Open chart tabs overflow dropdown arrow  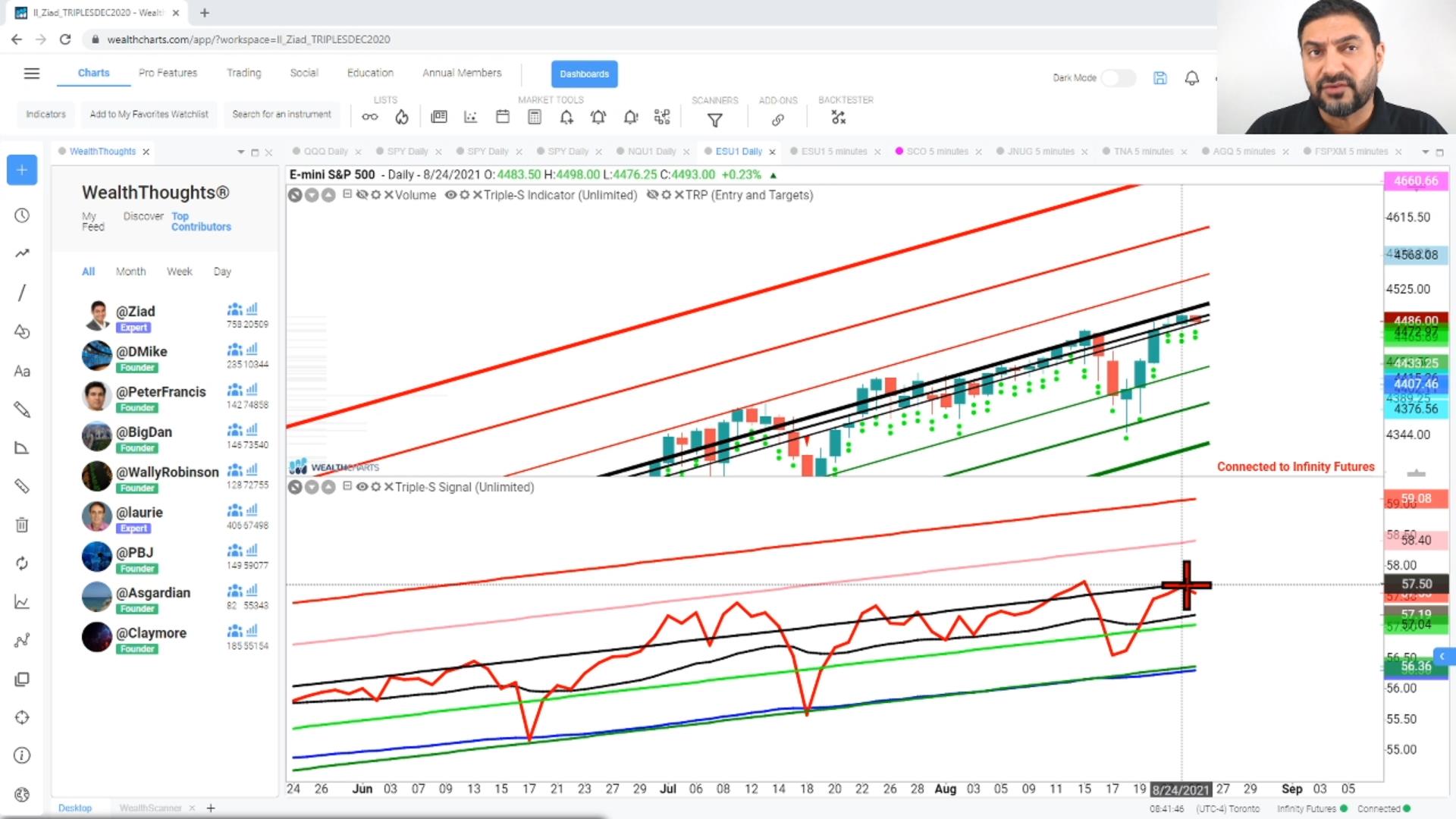1425,152
